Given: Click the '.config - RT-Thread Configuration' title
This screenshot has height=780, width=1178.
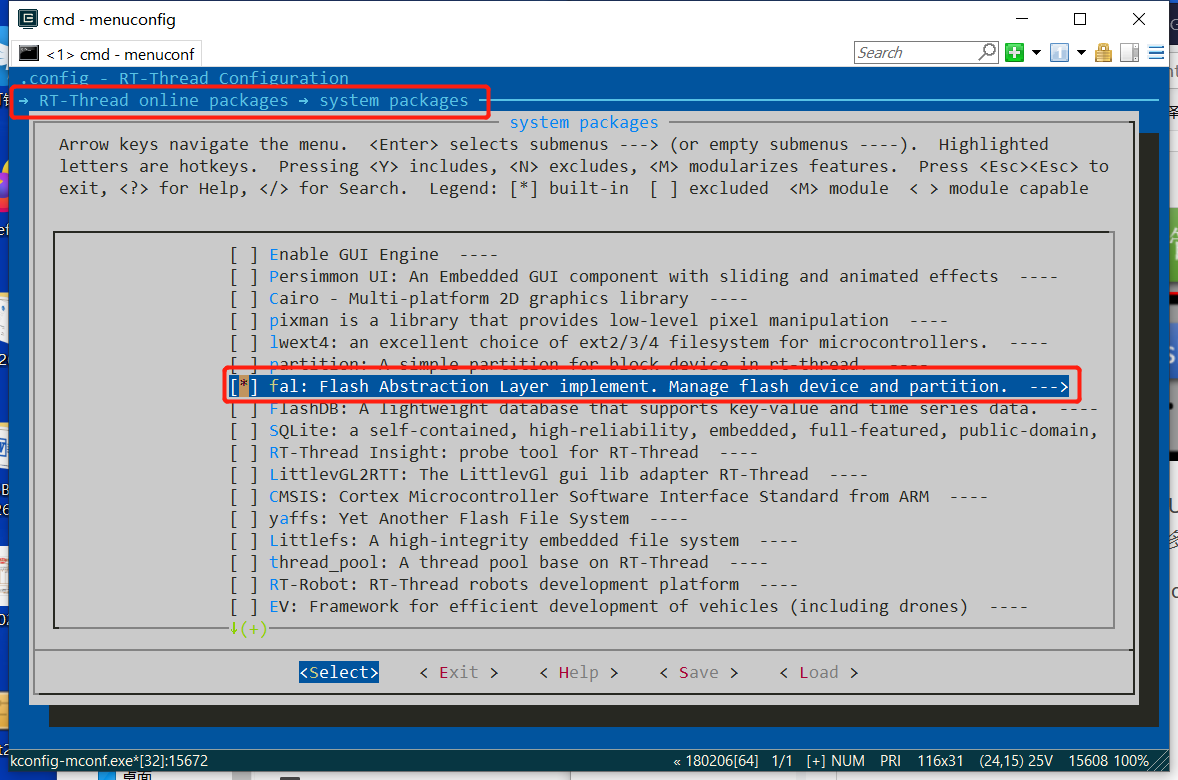Looking at the screenshot, I should [184, 78].
